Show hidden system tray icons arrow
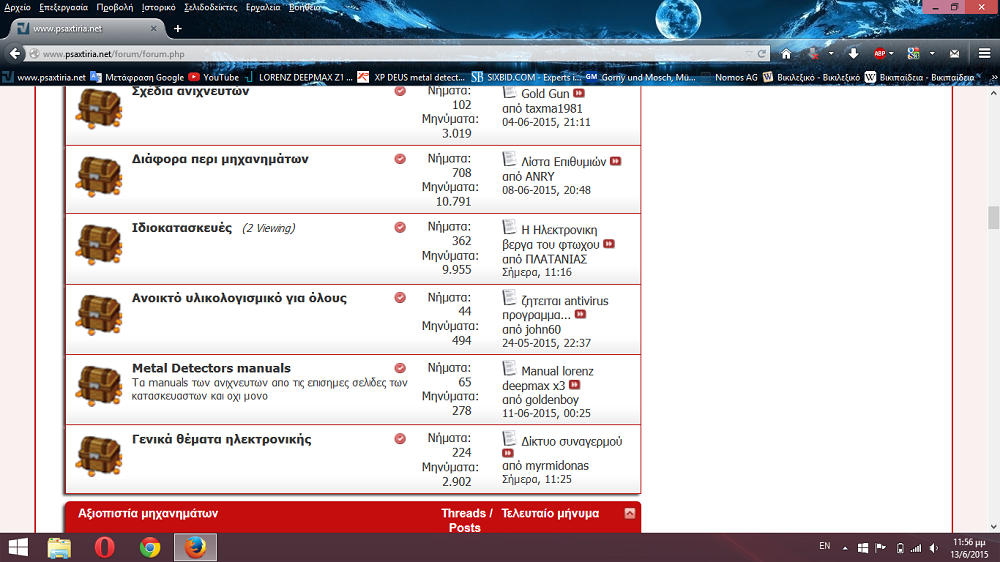The image size is (1000, 562). pos(843,547)
